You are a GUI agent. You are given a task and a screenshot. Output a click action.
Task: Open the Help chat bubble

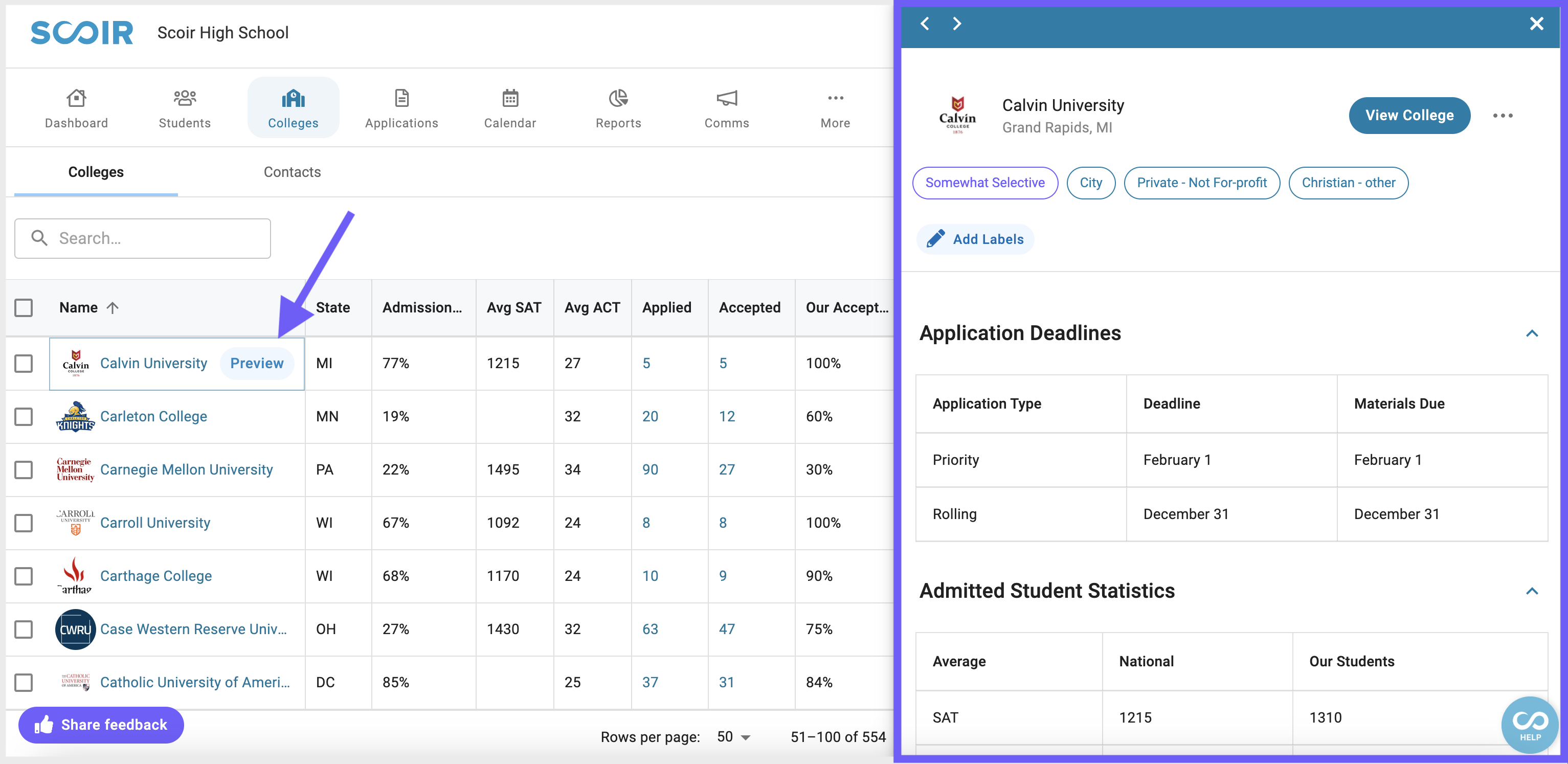1530,725
